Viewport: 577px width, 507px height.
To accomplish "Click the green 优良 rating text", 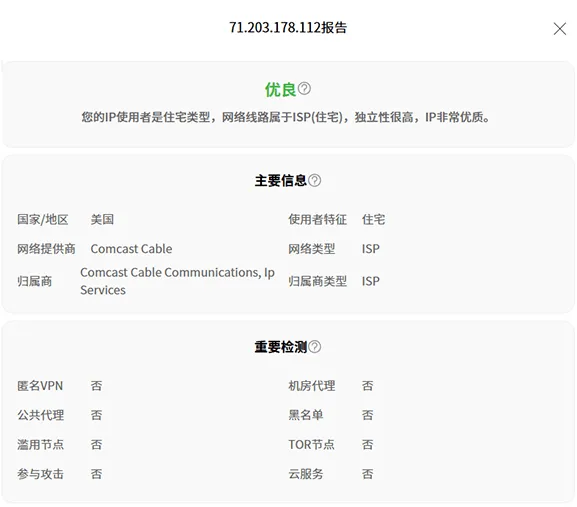I will click(280, 89).
